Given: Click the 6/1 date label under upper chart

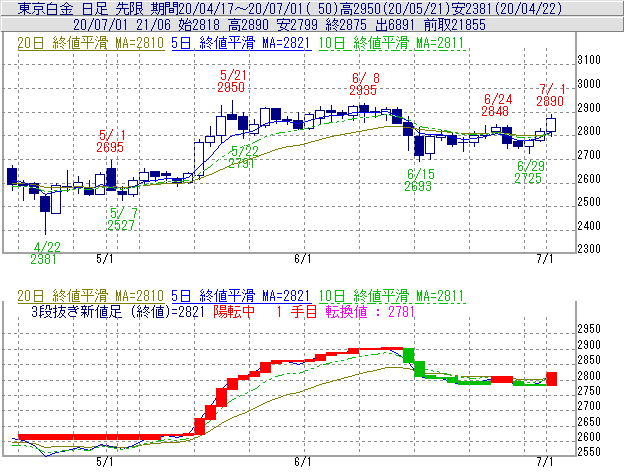Looking at the screenshot, I should point(303,259).
